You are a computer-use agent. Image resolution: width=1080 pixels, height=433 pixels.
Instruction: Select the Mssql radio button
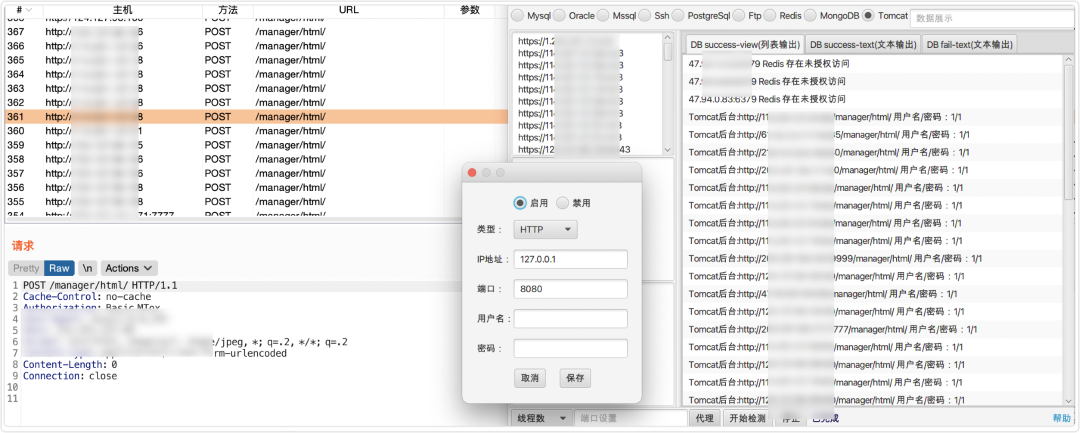coord(603,15)
